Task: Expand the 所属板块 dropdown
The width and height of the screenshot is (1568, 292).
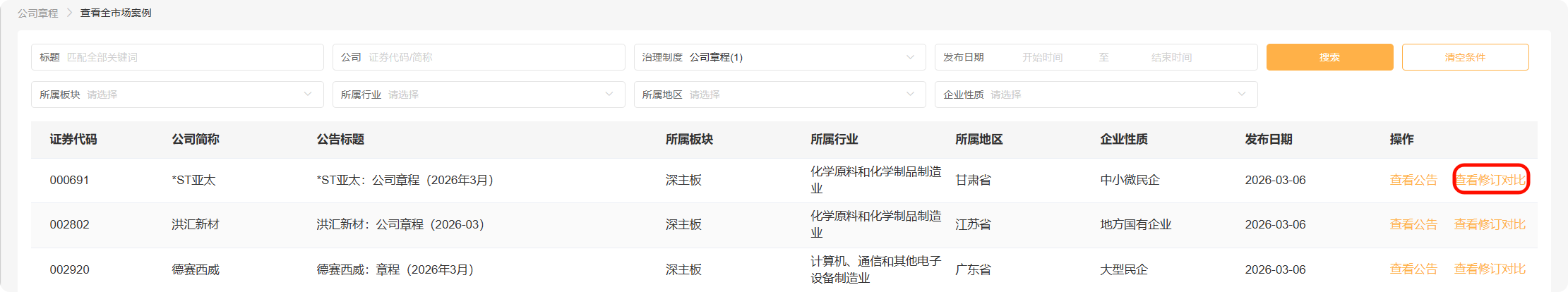Action: point(176,95)
